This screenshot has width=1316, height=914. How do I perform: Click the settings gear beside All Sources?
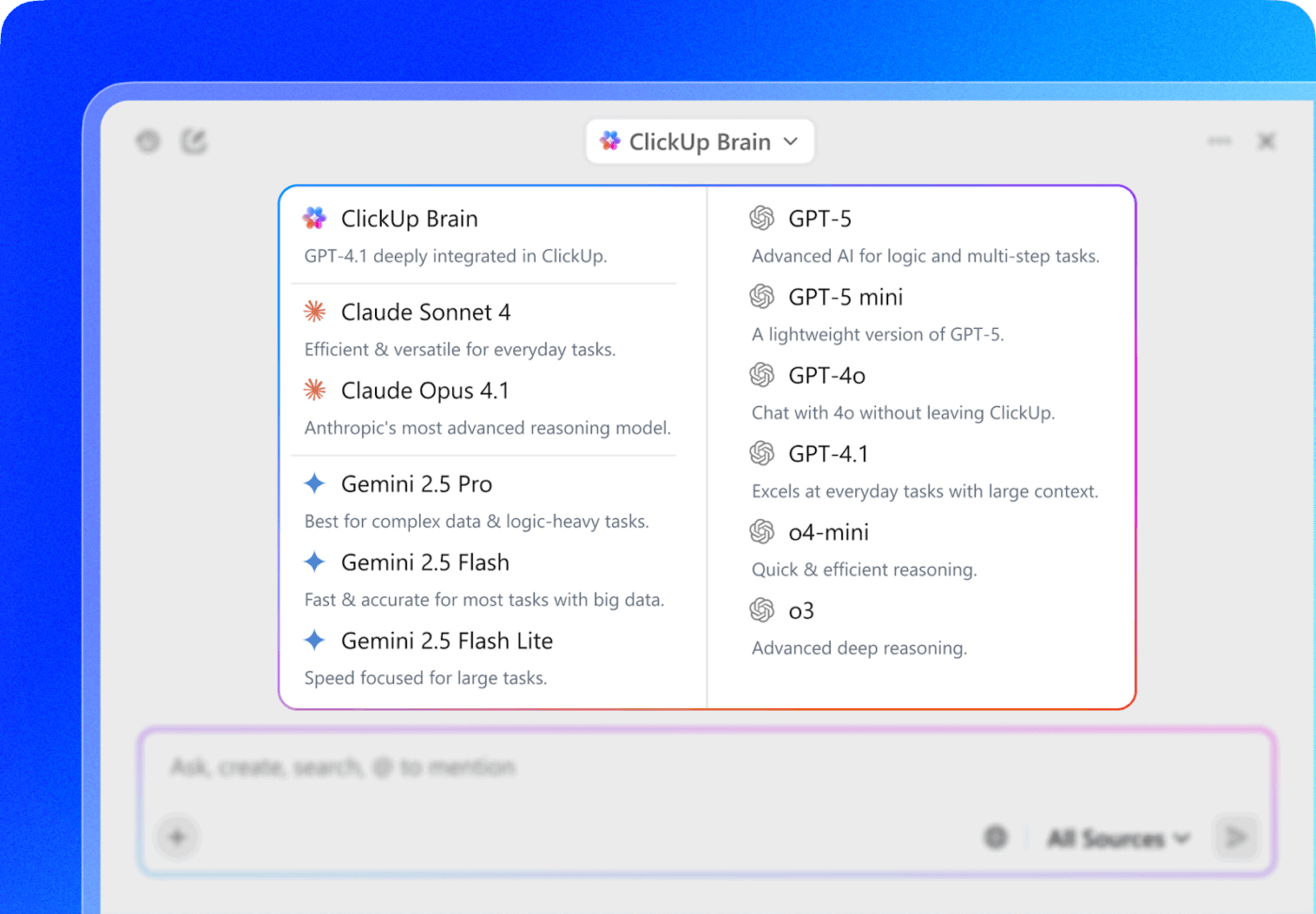tap(995, 836)
